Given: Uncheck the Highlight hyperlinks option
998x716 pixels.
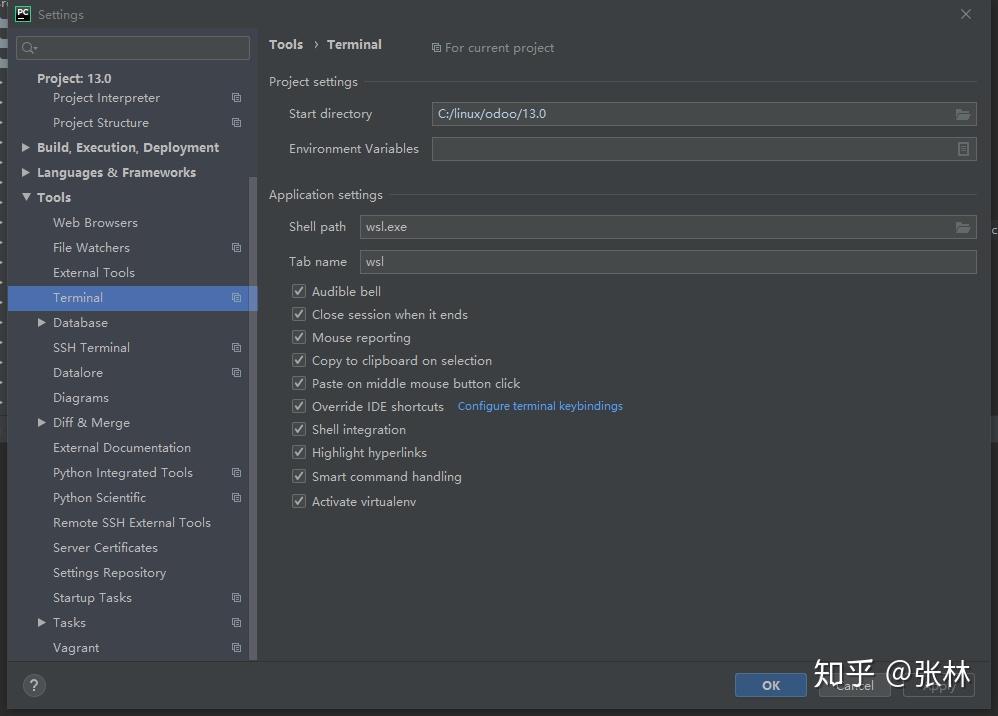Looking at the screenshot, I should click(299, 453).
